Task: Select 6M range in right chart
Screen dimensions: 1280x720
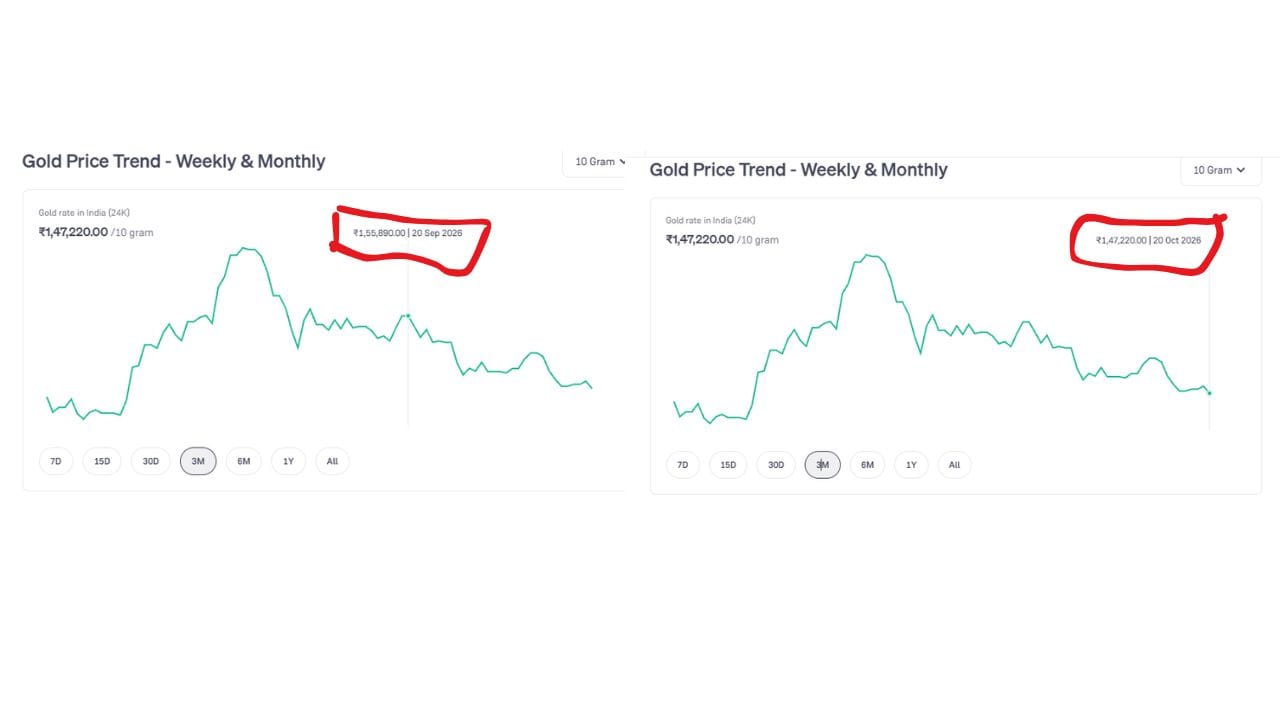Action: (867, 465)
